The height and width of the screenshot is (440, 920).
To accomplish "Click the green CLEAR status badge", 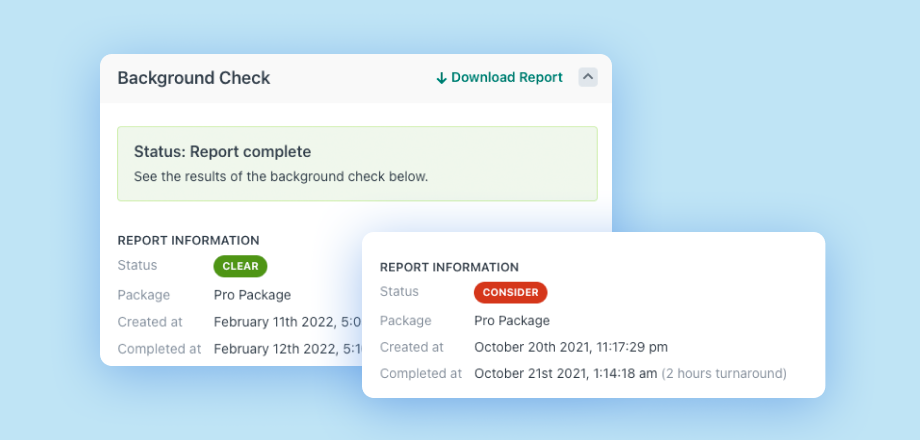I will [241, 266].
